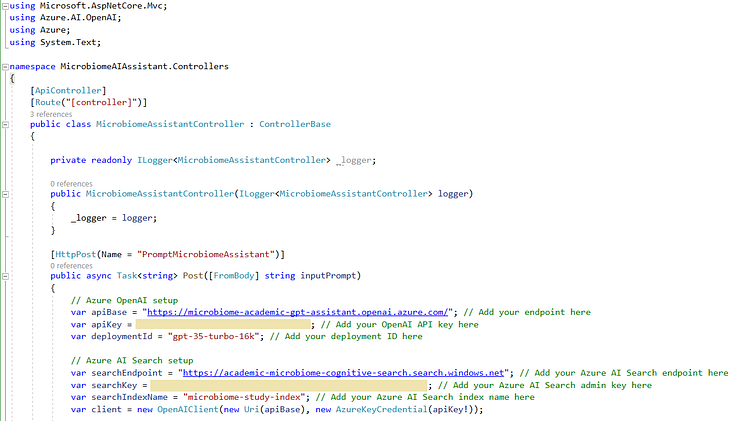The height and width of the screenshot is (423, 735).
Task: Click '// Add your deployment ID here' comment
Action: [346, 337]
